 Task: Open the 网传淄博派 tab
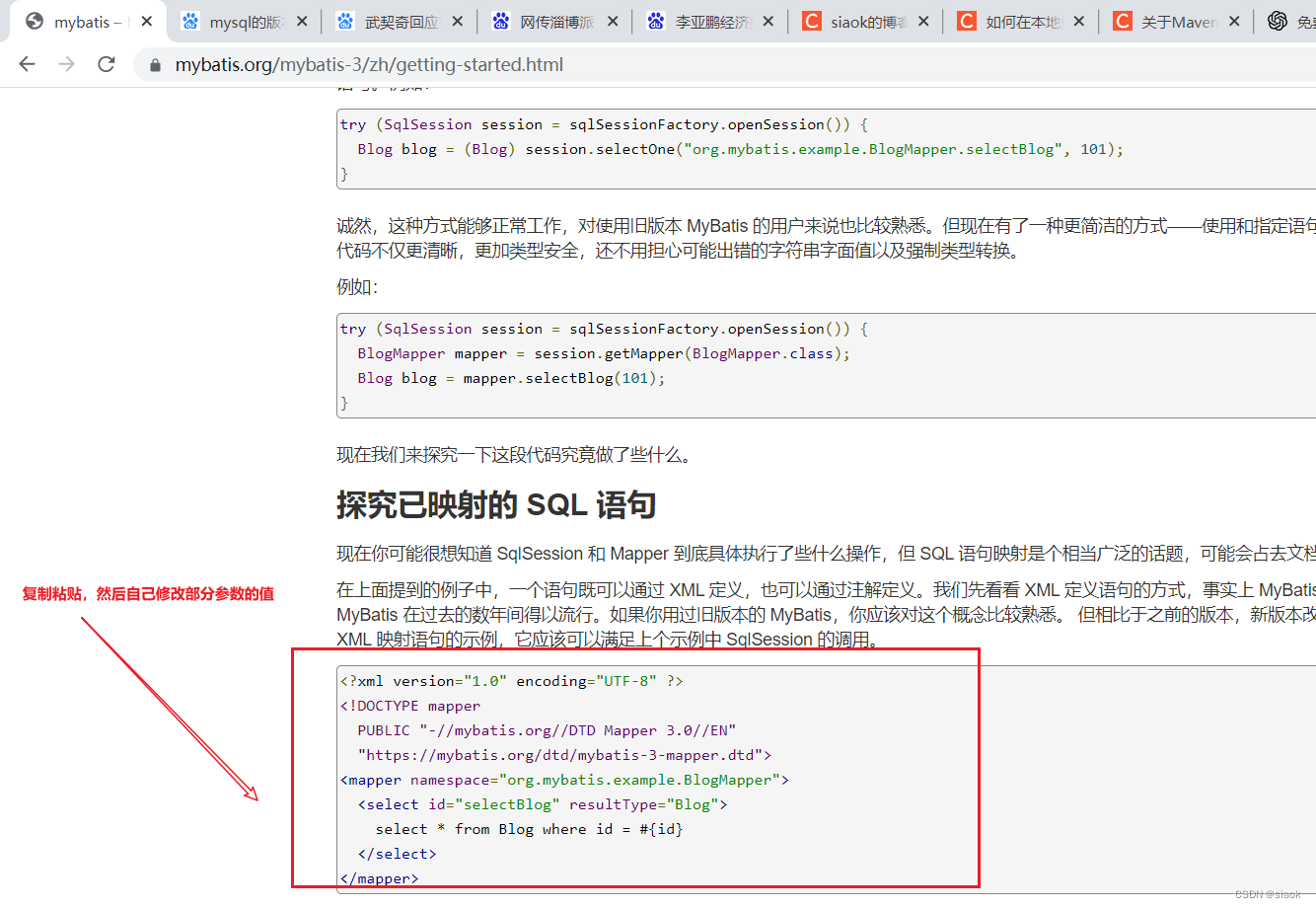coord(556,22)
